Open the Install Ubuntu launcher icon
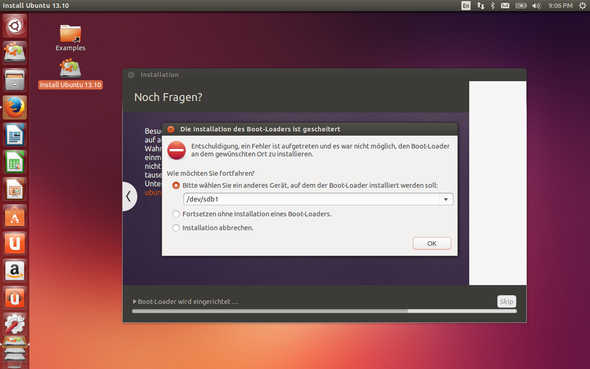Viewport: 590px width, 369px height. pos(15,52)
